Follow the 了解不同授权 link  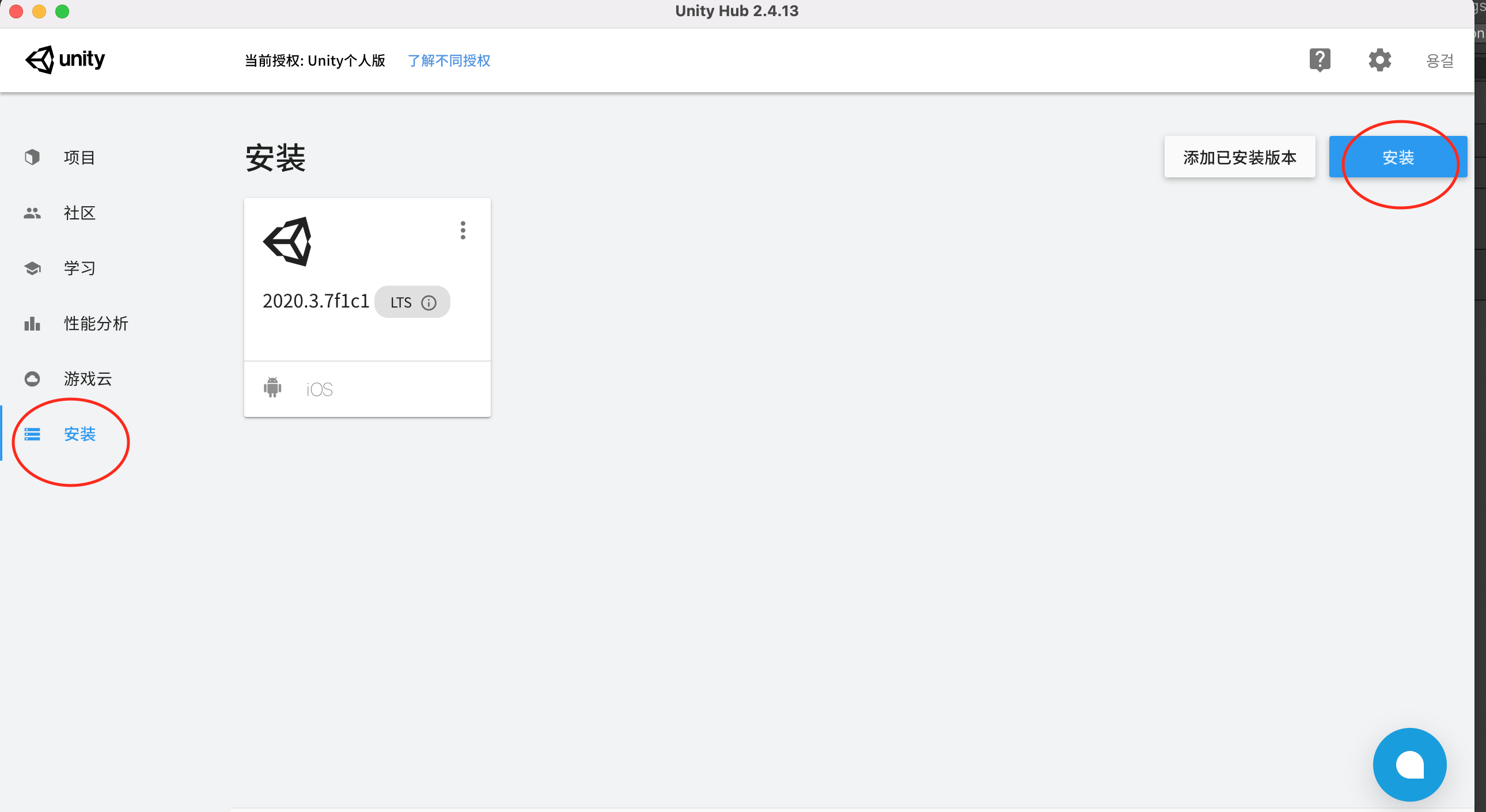tap(449, 60)
